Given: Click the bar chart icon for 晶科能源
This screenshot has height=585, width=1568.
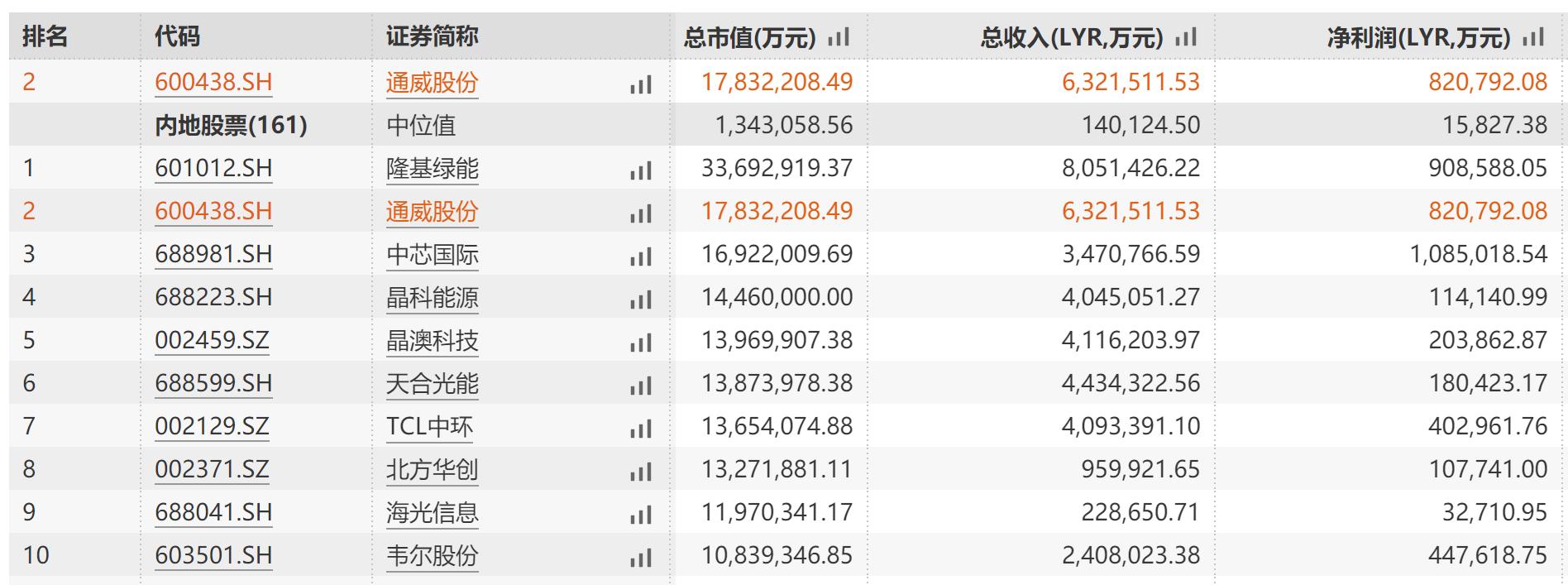Looking at the screenshot, I should click(641, 300).
